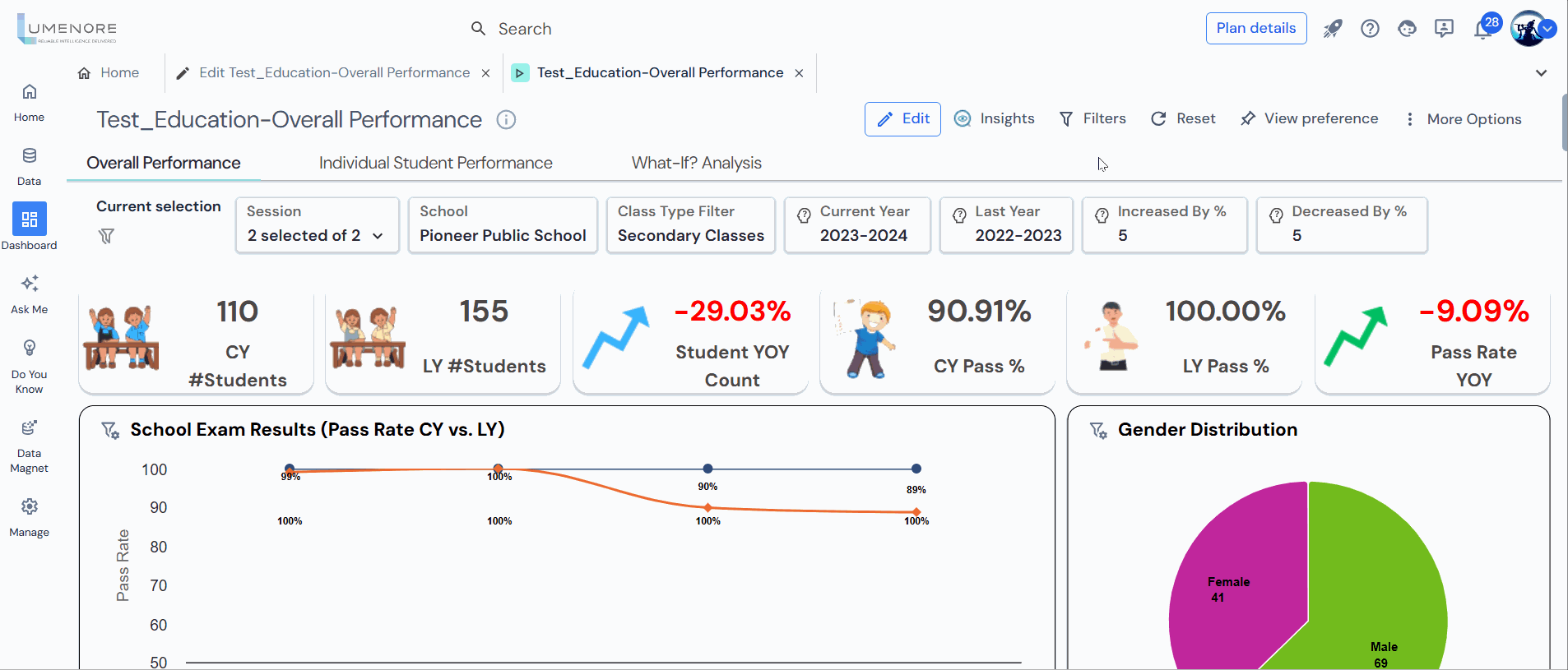Viewport: 1568px width, 670px height.
Task: Click the info icon beside dashboard title
Action: coord(506,120)
